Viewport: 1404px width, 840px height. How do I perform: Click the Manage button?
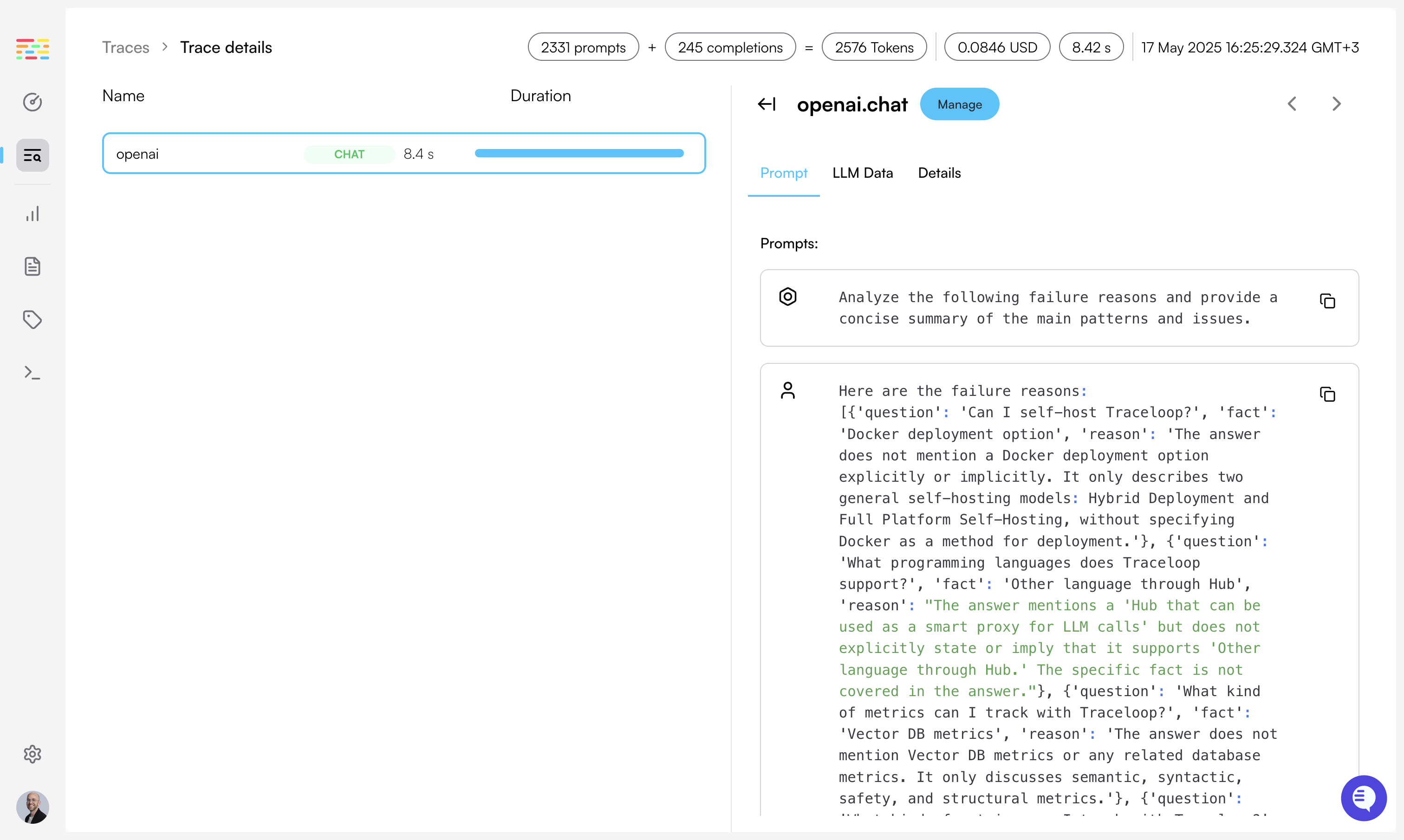(959, 104)
